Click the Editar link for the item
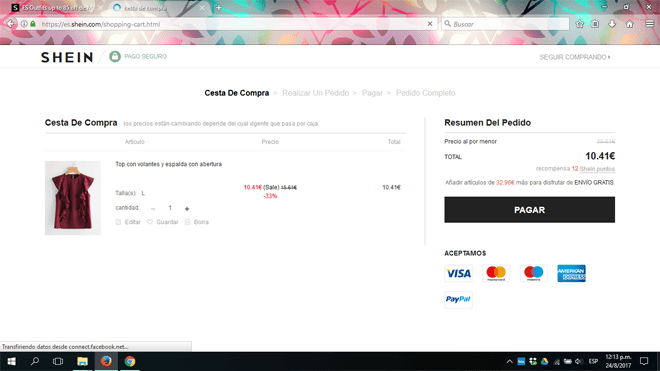Viewport: 660px width, 371px height. [133, 222]
